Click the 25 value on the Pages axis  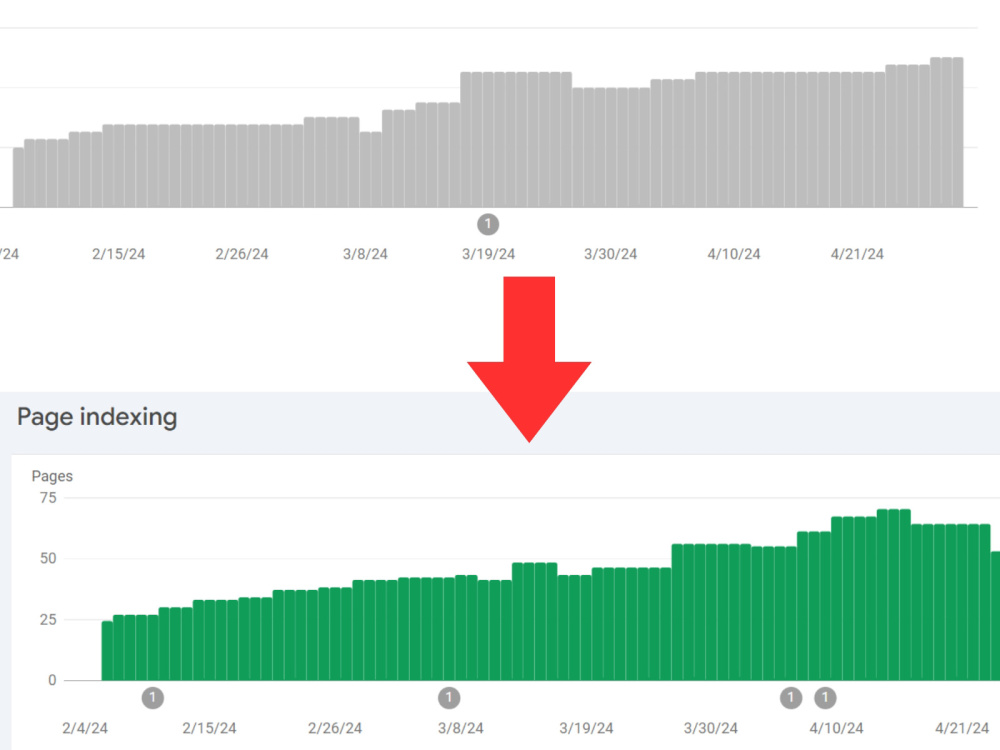(48, 619)
